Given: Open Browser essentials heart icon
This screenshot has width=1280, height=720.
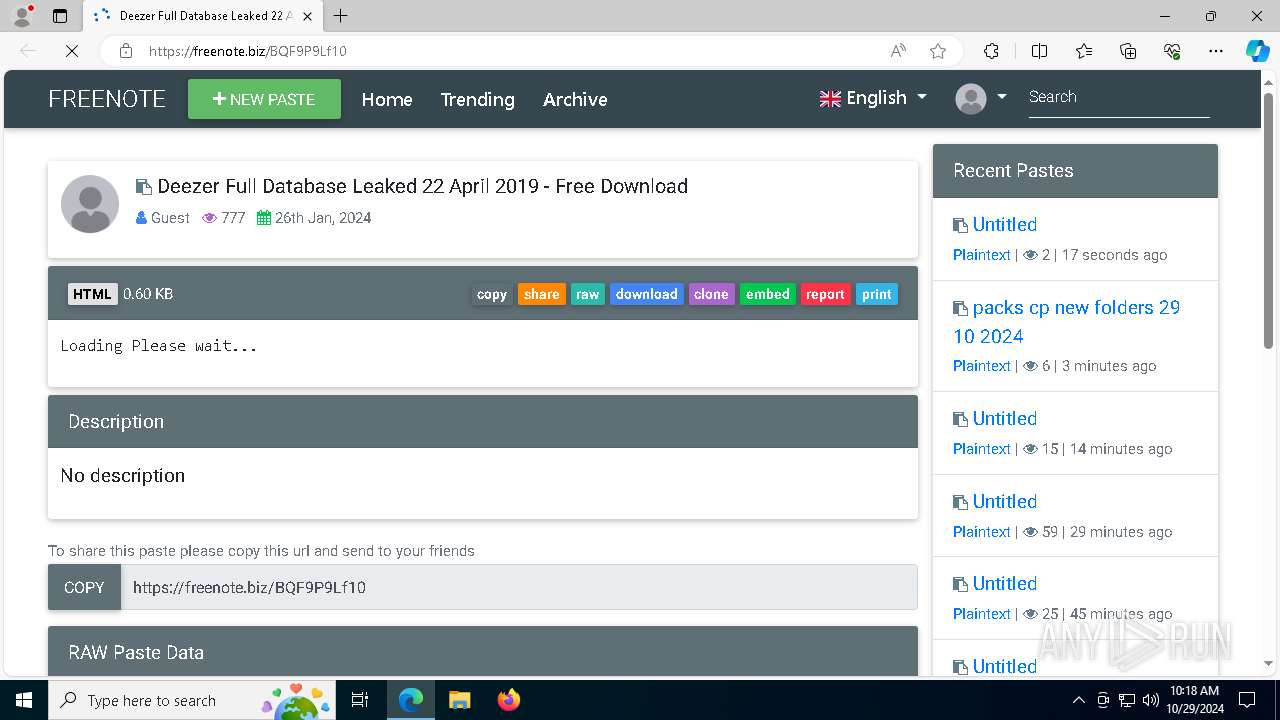Looking at the screenshot, I should pos(1172,51).
